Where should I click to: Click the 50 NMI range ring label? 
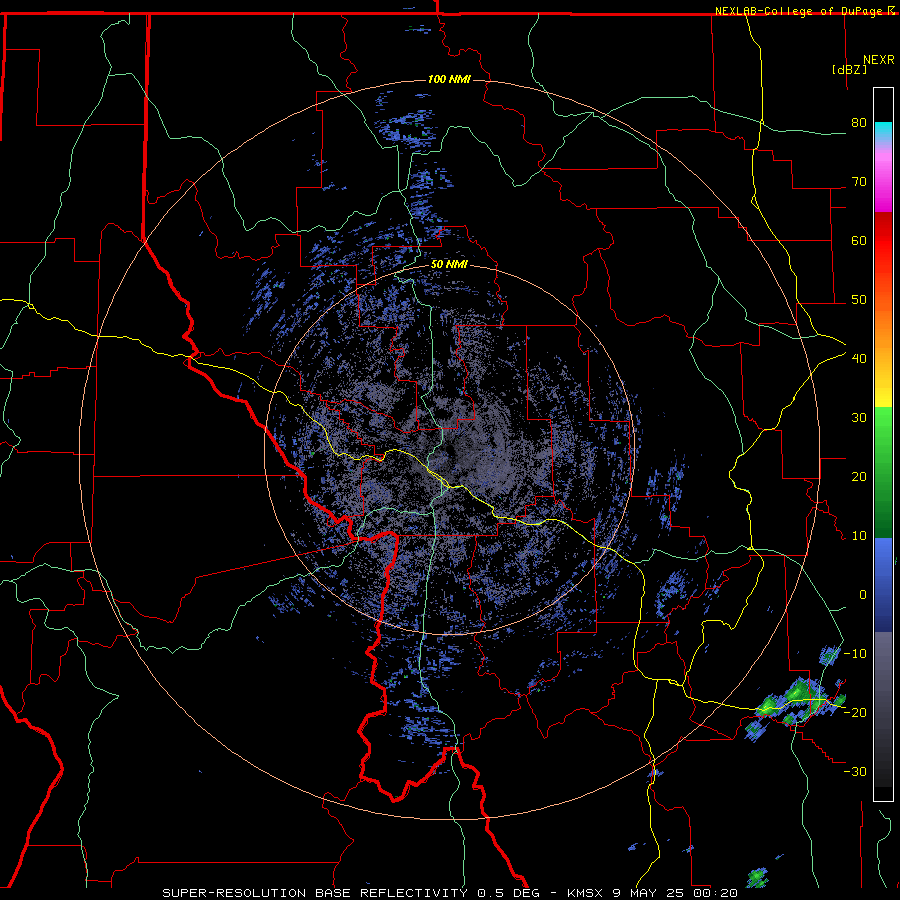click(x=449, y=265)
